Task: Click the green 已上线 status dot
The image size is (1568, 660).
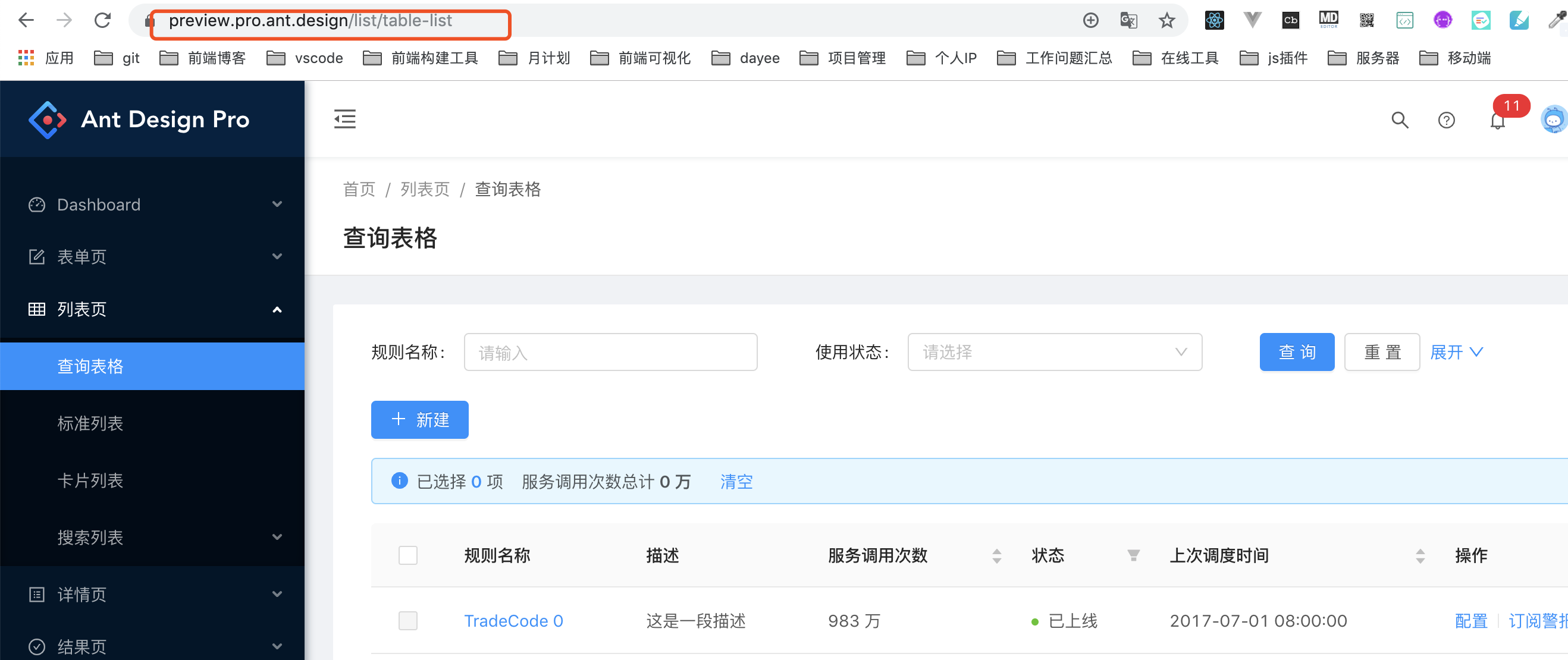Action: [x=1035, y=621]
